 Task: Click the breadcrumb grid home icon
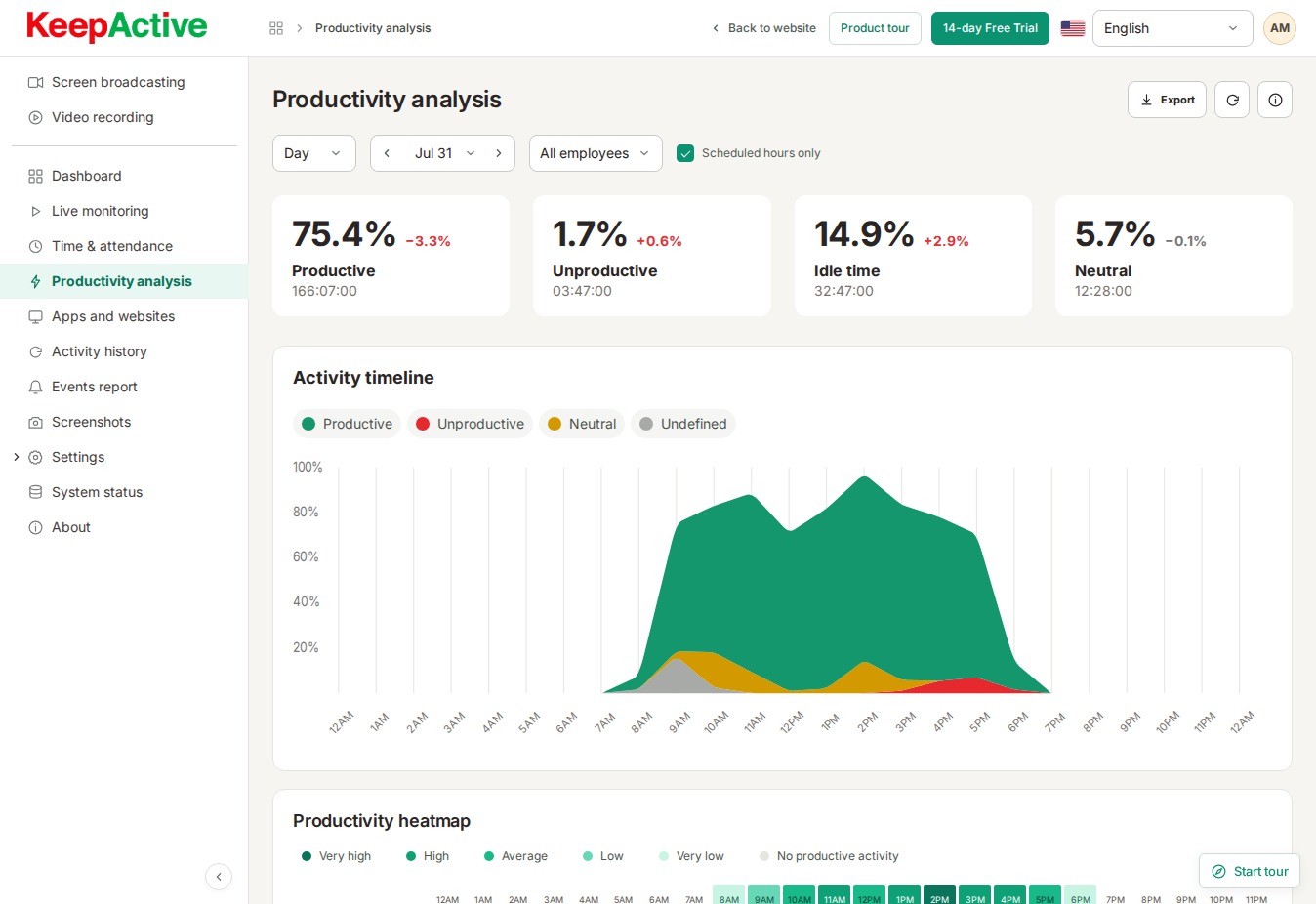(276, 28)
